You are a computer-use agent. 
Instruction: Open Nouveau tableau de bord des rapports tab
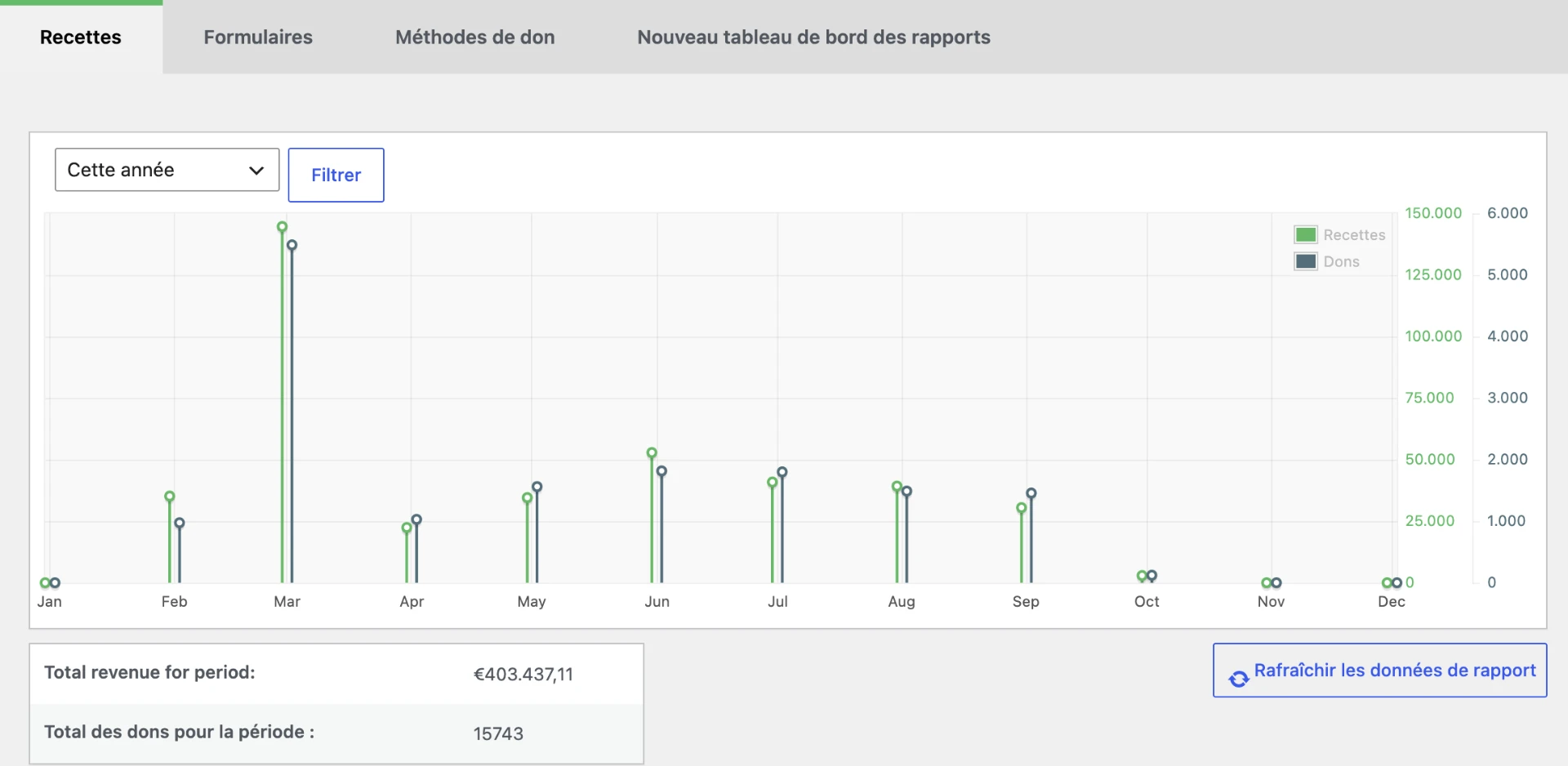pyautogui.click(x=813, y=38)
